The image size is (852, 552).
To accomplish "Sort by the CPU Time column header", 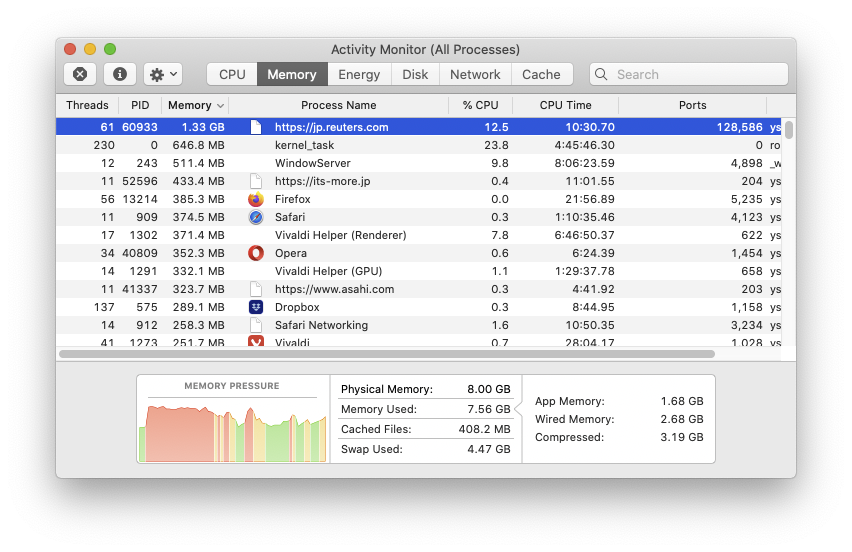I will point(565,105).
